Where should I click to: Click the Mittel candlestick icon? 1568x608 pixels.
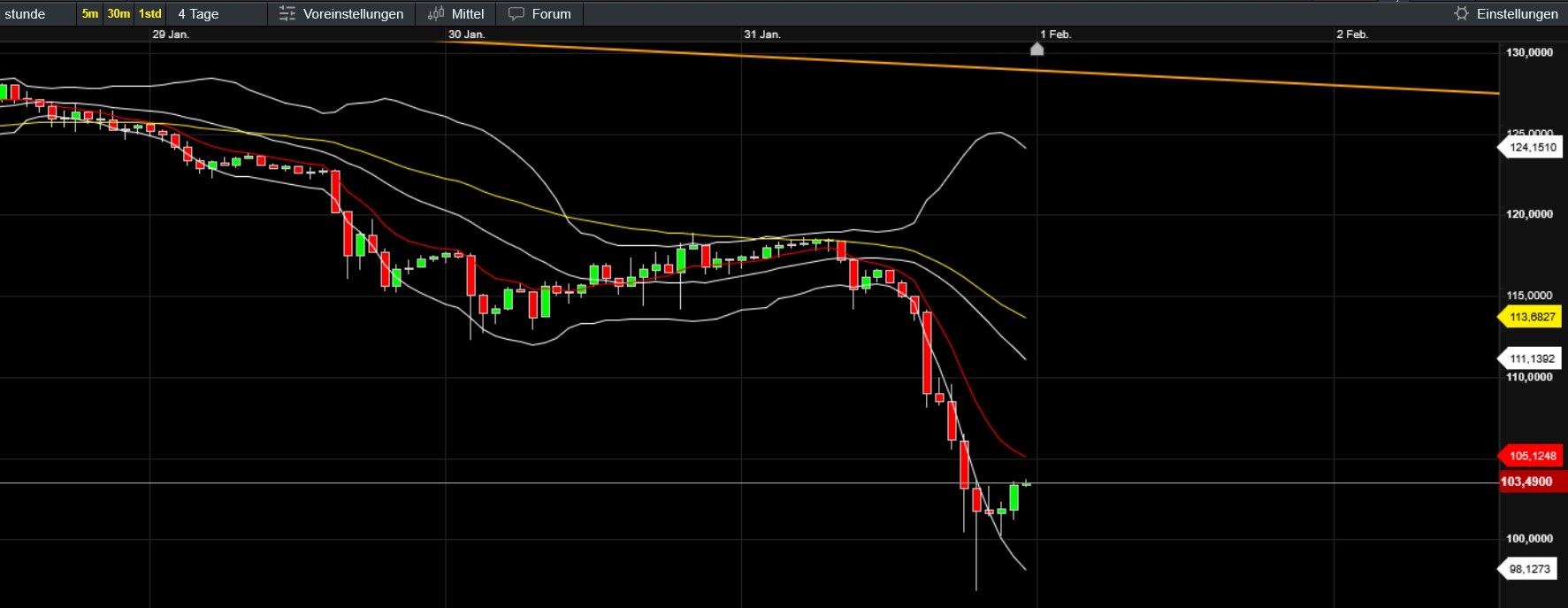click(x=436, y=14)
